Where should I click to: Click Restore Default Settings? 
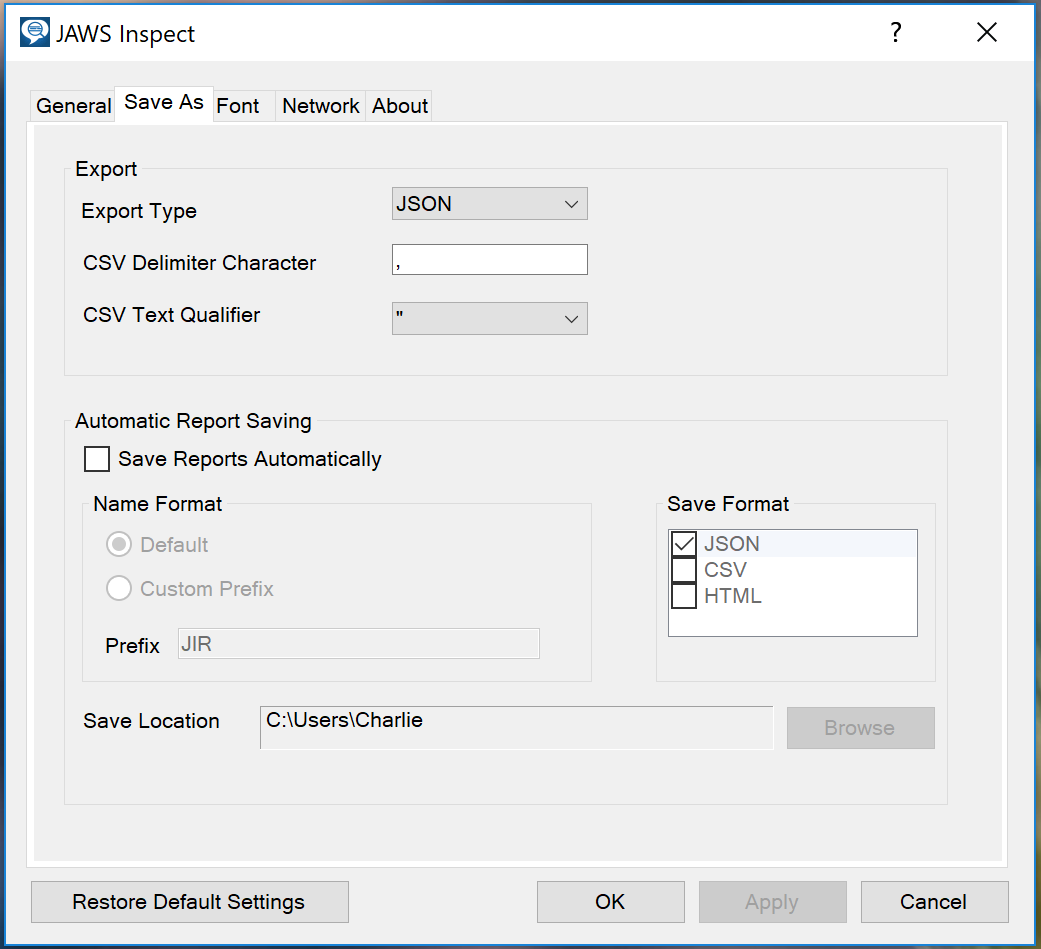point(189,902)
